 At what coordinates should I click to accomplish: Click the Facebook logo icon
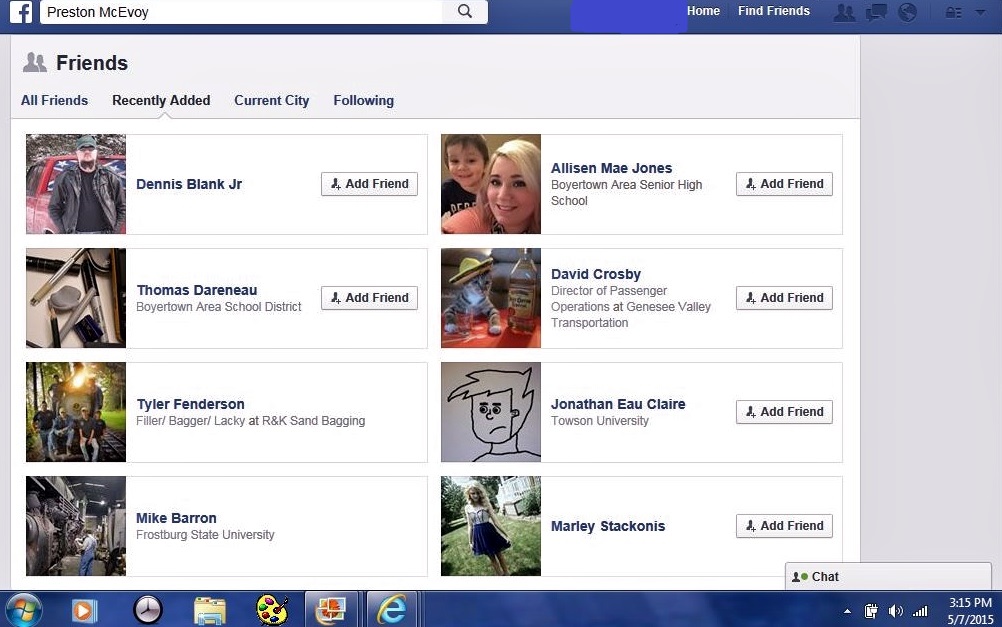click(20, 12)
